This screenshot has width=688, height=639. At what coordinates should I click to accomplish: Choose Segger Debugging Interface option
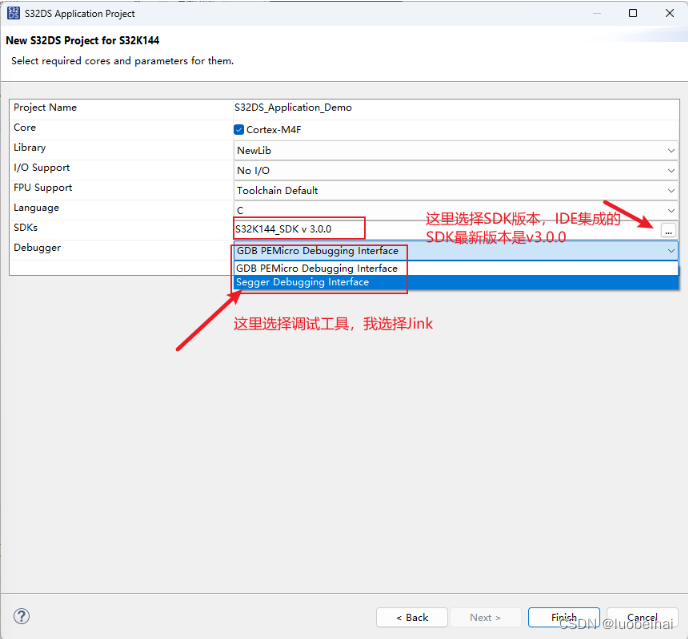pos(456,282)
